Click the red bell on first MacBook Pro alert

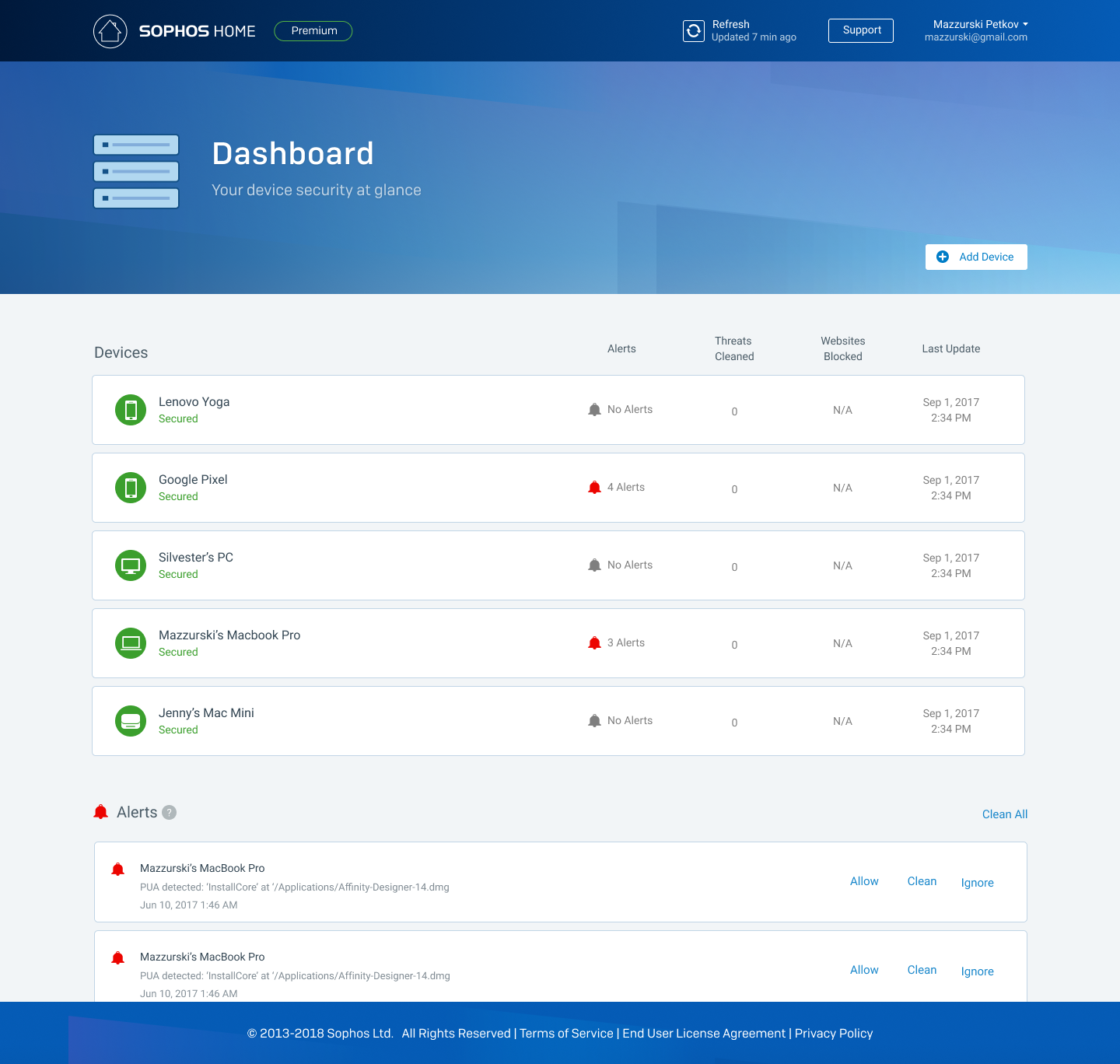click(x=118, y=870)
